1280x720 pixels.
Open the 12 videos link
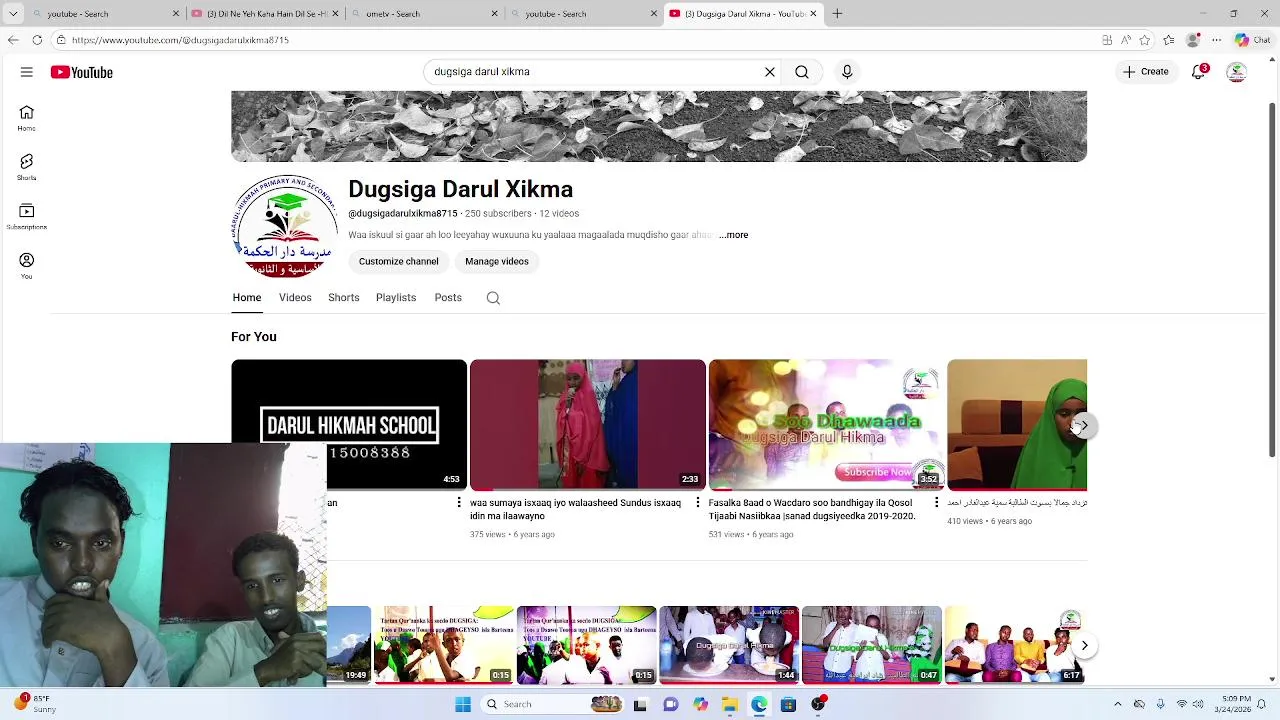click(559, 214)
